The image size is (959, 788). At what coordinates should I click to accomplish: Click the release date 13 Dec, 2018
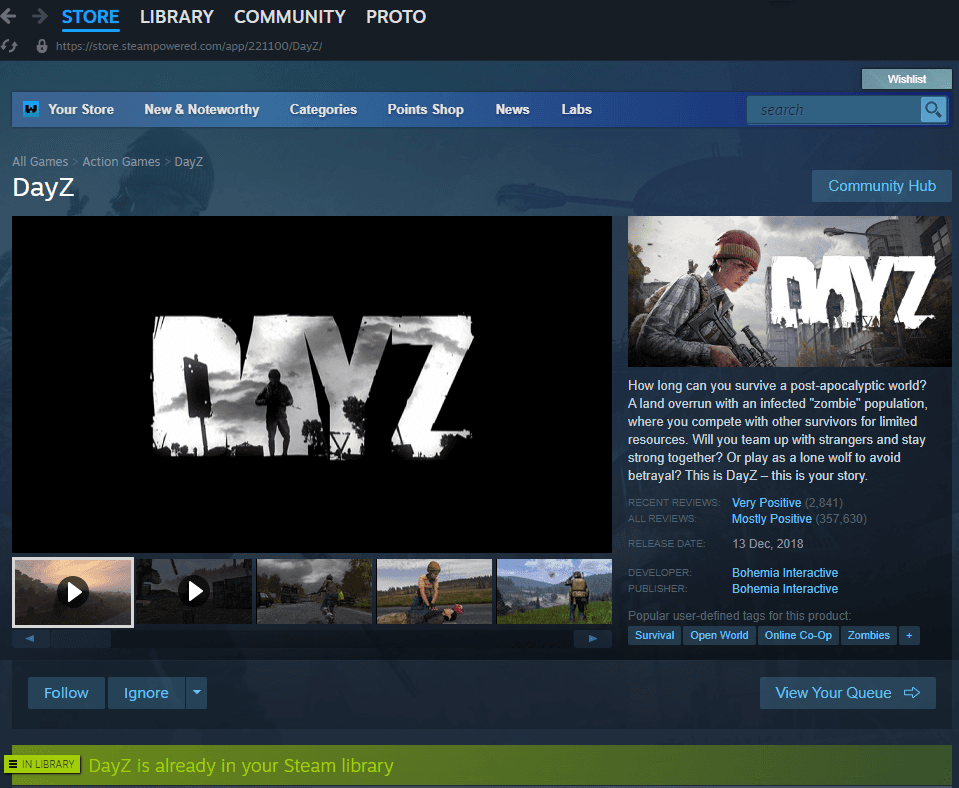[768, 544]
